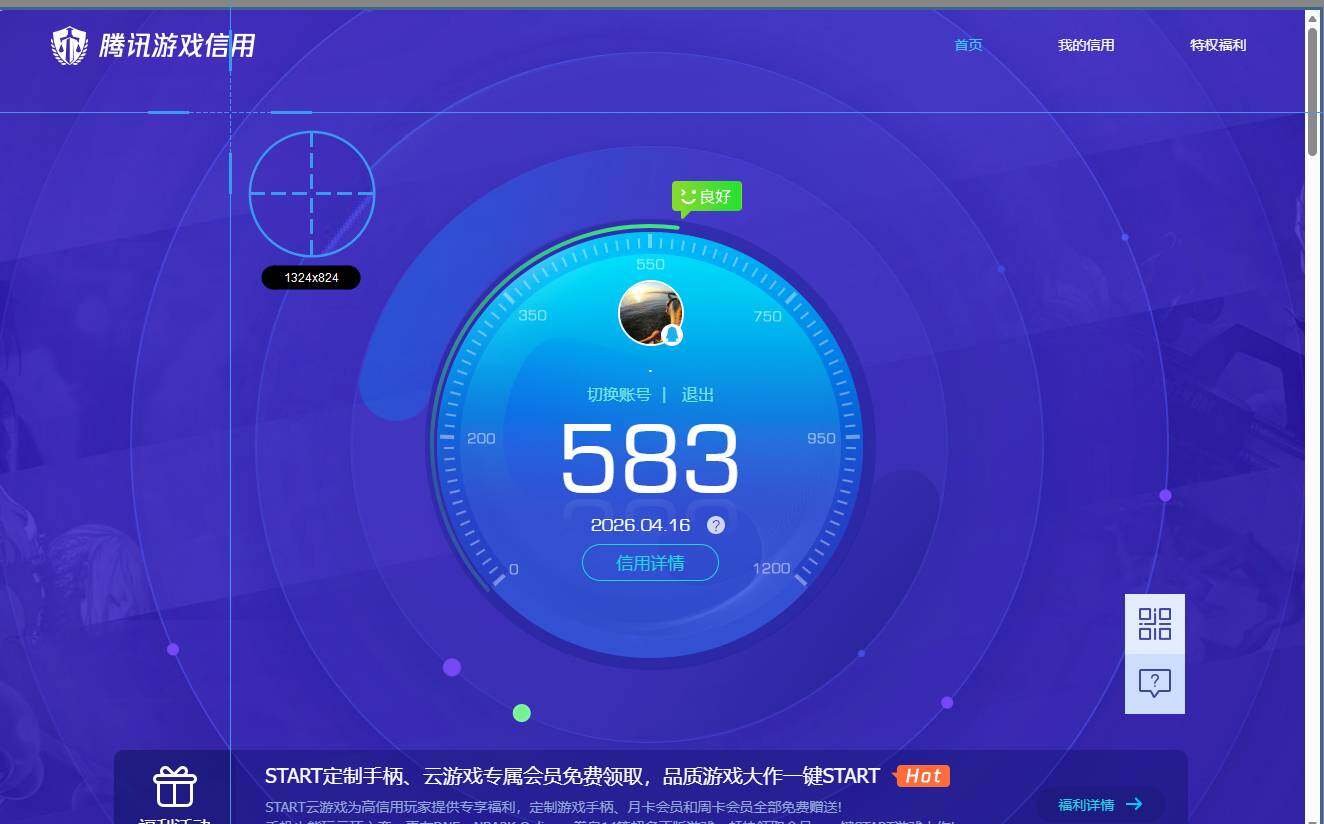Go to the 首页 tab
Screen dimensions: 1324x824
pos(968,45)
